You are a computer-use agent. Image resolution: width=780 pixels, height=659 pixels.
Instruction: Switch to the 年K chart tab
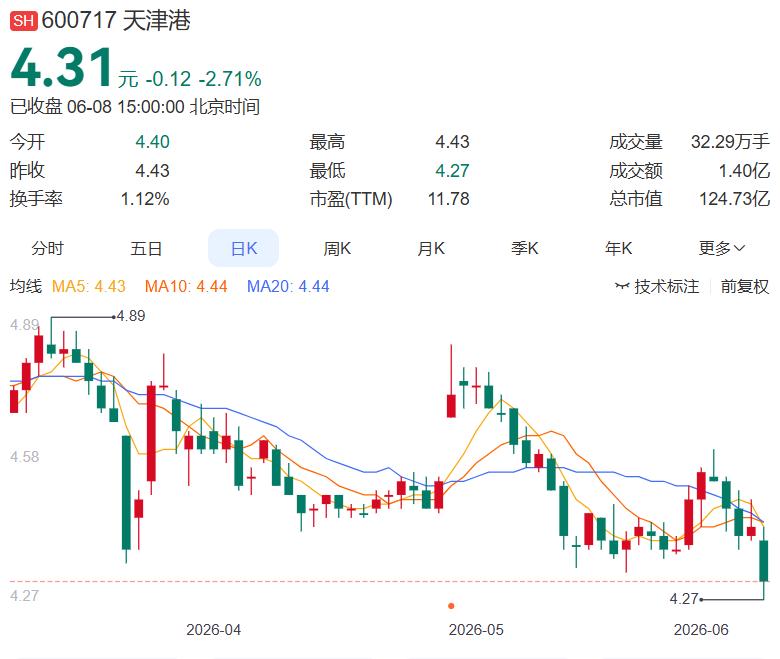(618, 248)
